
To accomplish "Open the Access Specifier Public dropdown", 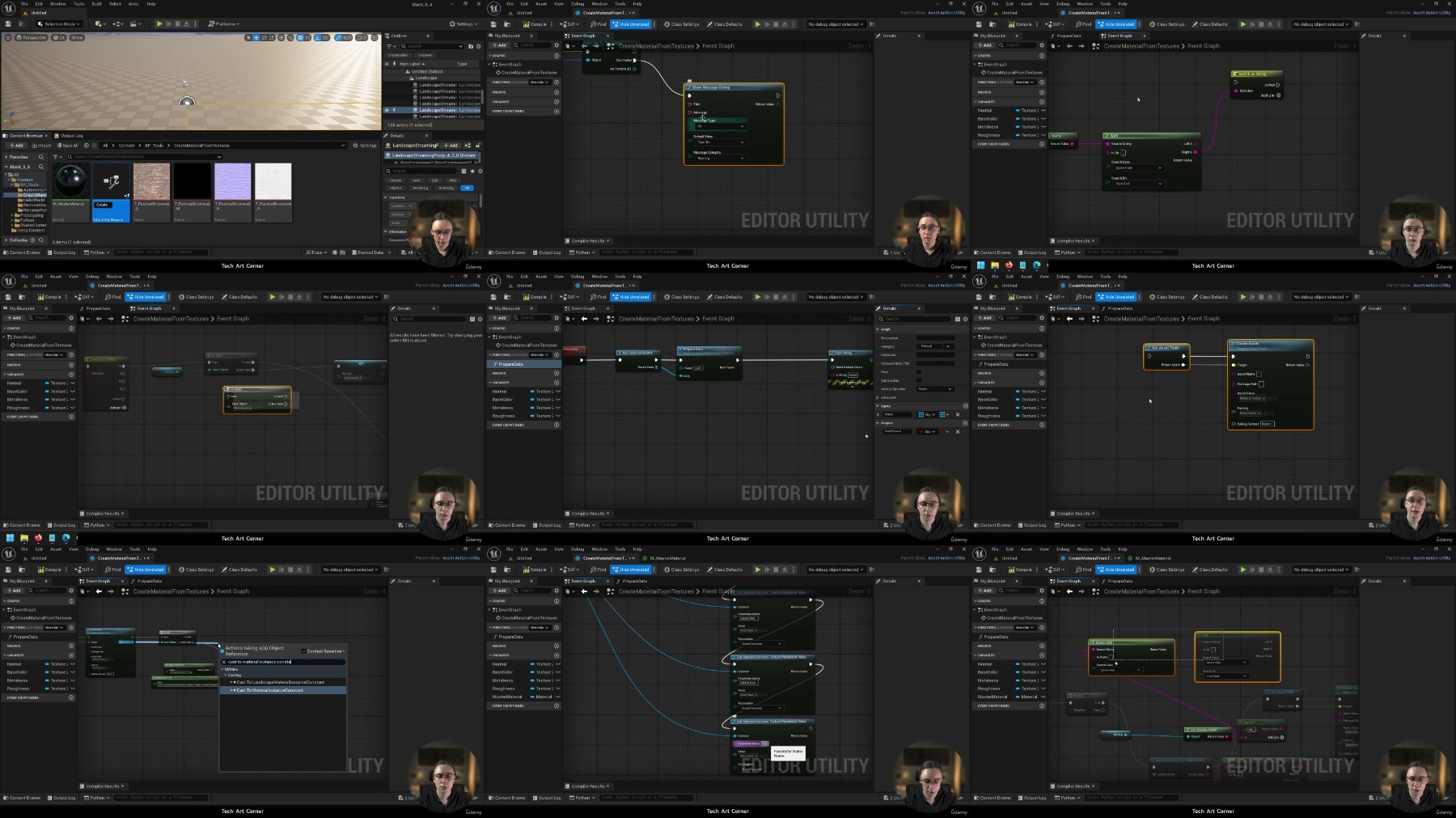I will click(935, 389).
